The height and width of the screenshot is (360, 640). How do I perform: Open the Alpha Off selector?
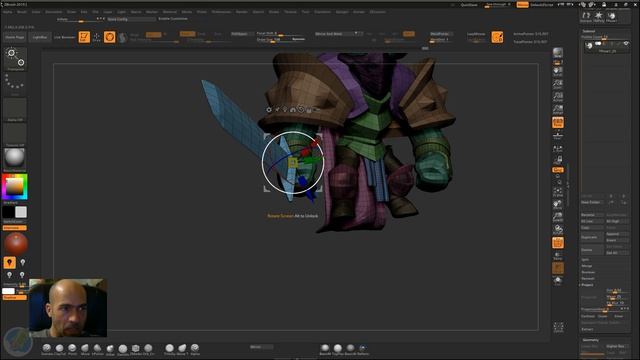(15, 110)
